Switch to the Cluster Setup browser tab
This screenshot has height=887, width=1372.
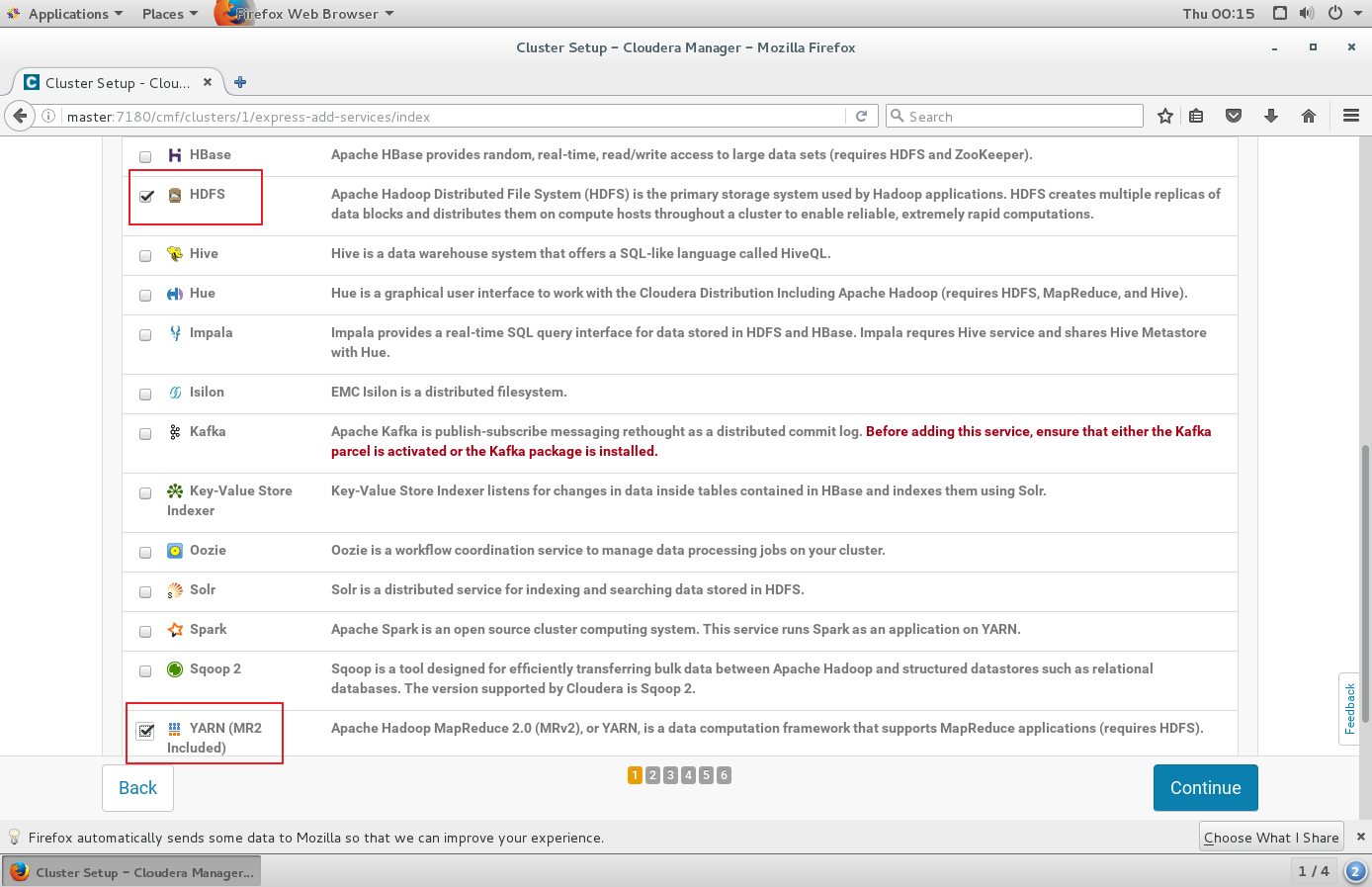click(x=117, y=82)
